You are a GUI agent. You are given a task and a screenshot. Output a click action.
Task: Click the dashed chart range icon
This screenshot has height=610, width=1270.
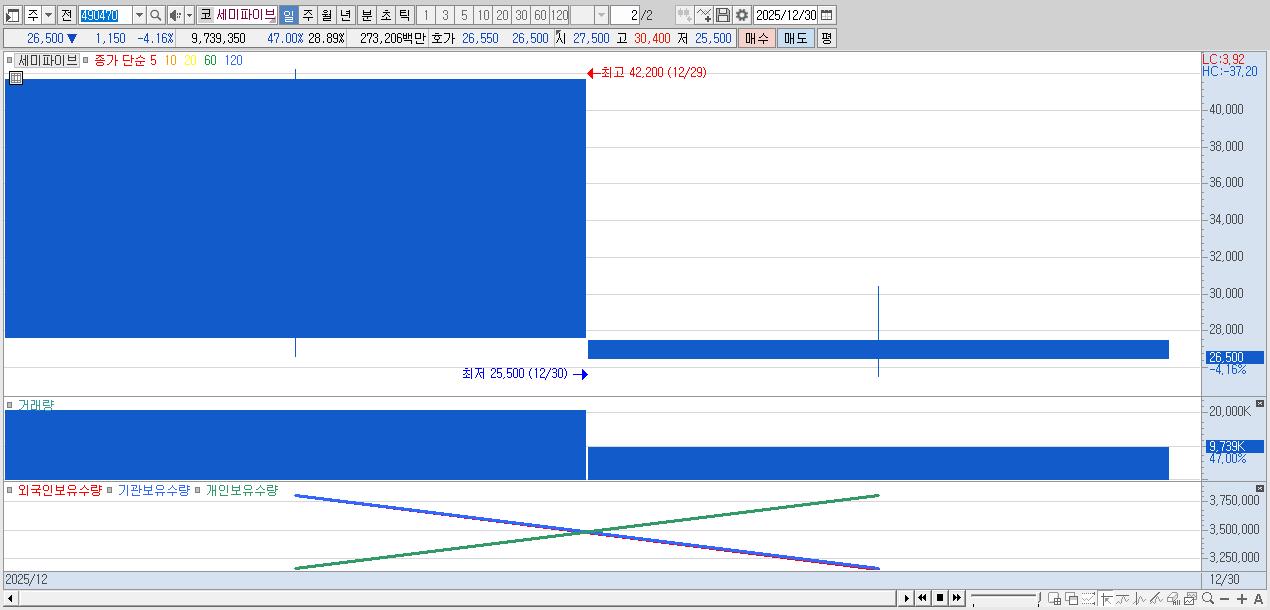point(1089,599)
